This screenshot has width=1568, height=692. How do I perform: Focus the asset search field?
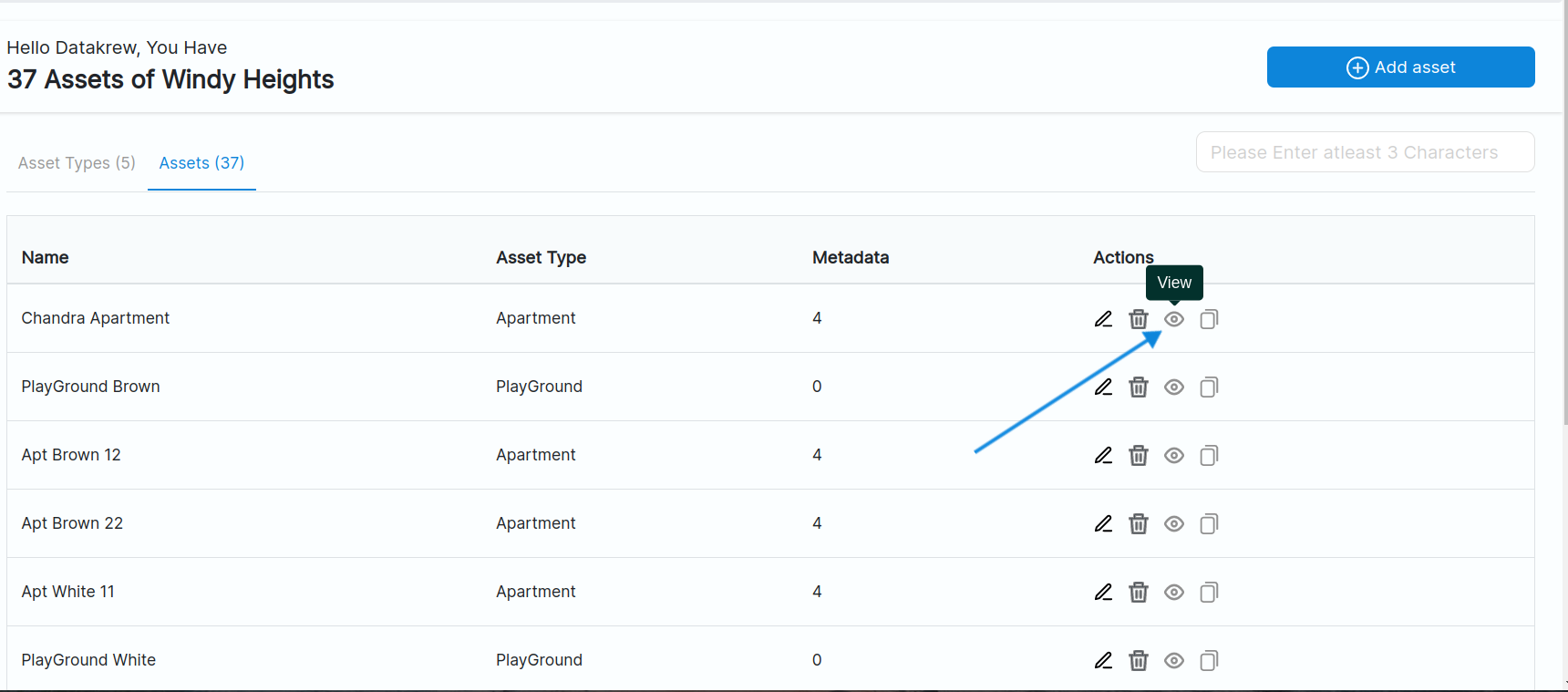1365,152
